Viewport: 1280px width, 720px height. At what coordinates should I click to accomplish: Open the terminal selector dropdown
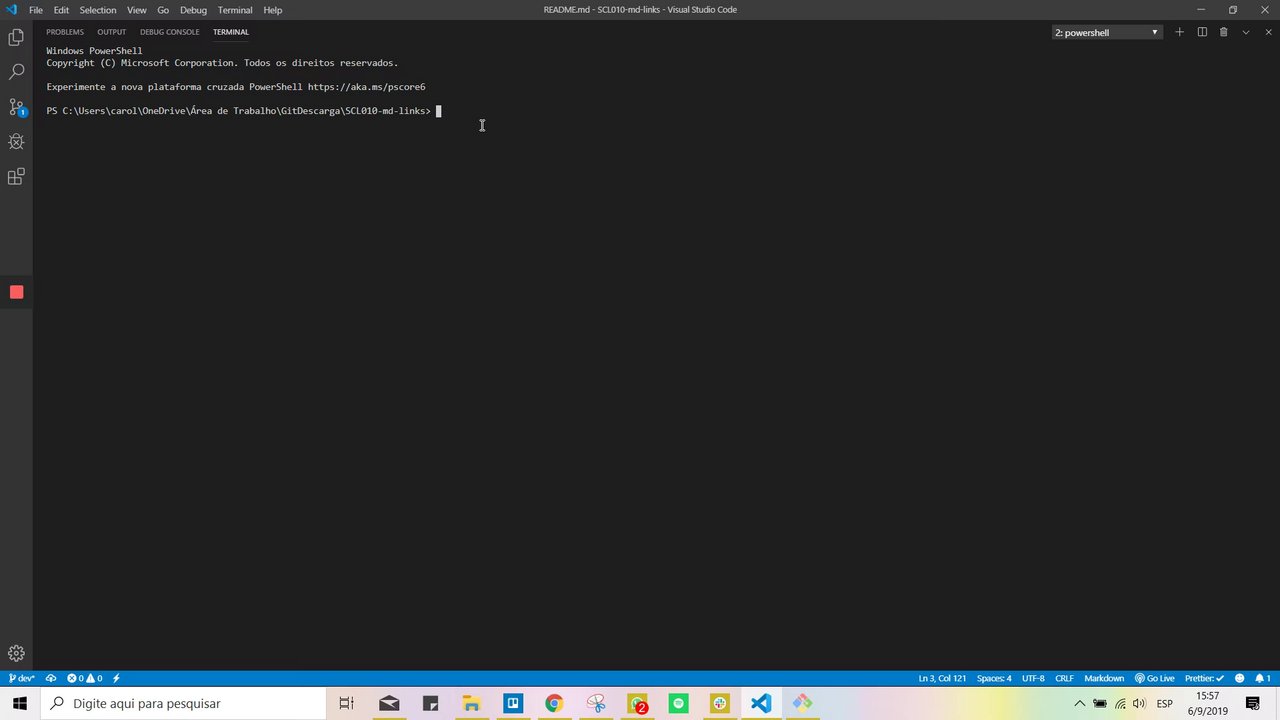pyautogui.click(x=1107, y=32)
